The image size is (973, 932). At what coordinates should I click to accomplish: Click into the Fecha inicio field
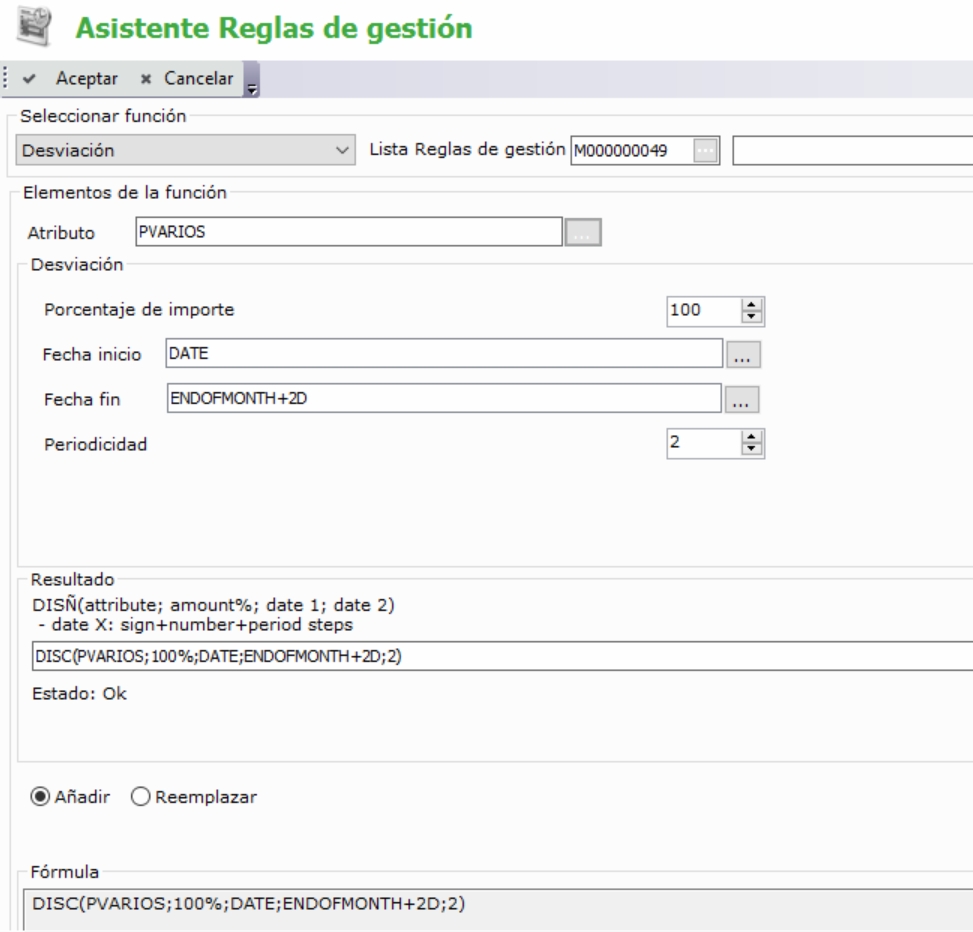(442, 353)
